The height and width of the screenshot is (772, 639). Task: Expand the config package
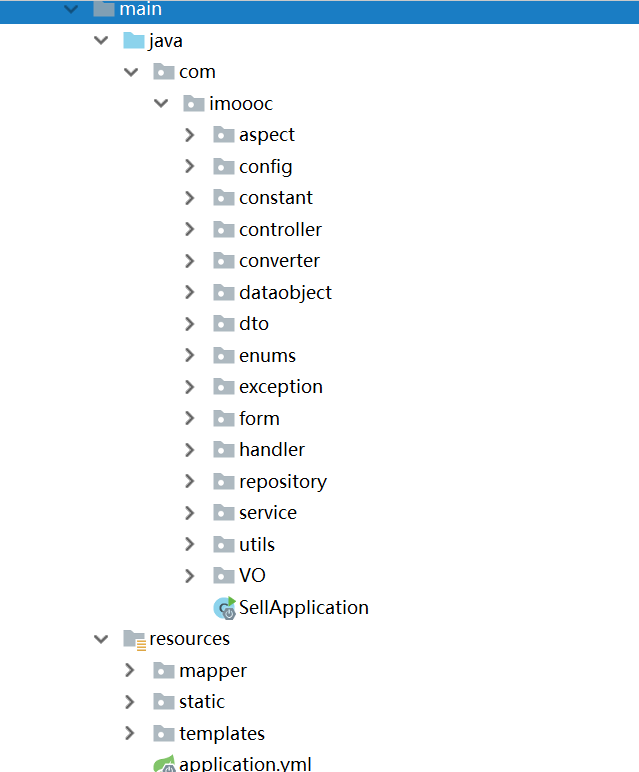tap(190, 167)
